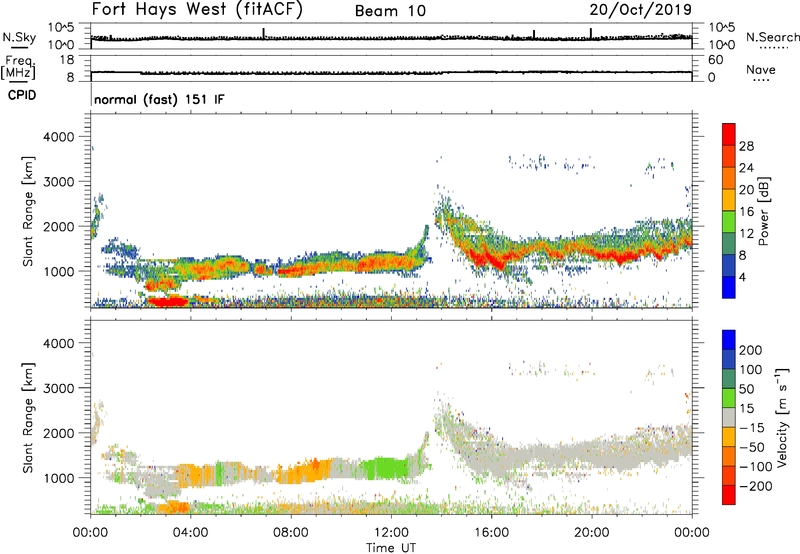Click the "N.Sky" legend label
Screen dimensions: 800x554
19,37
